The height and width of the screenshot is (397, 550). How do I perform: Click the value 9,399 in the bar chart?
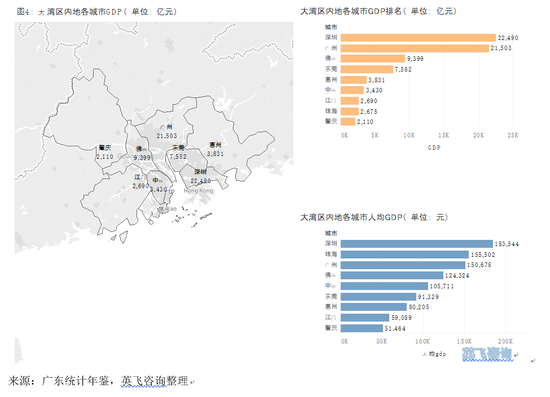click(x=415, y=59)
